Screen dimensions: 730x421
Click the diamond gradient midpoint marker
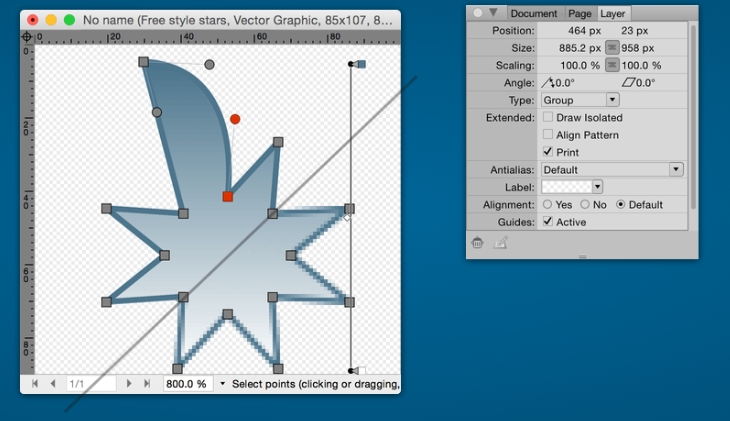click(347, 217)
